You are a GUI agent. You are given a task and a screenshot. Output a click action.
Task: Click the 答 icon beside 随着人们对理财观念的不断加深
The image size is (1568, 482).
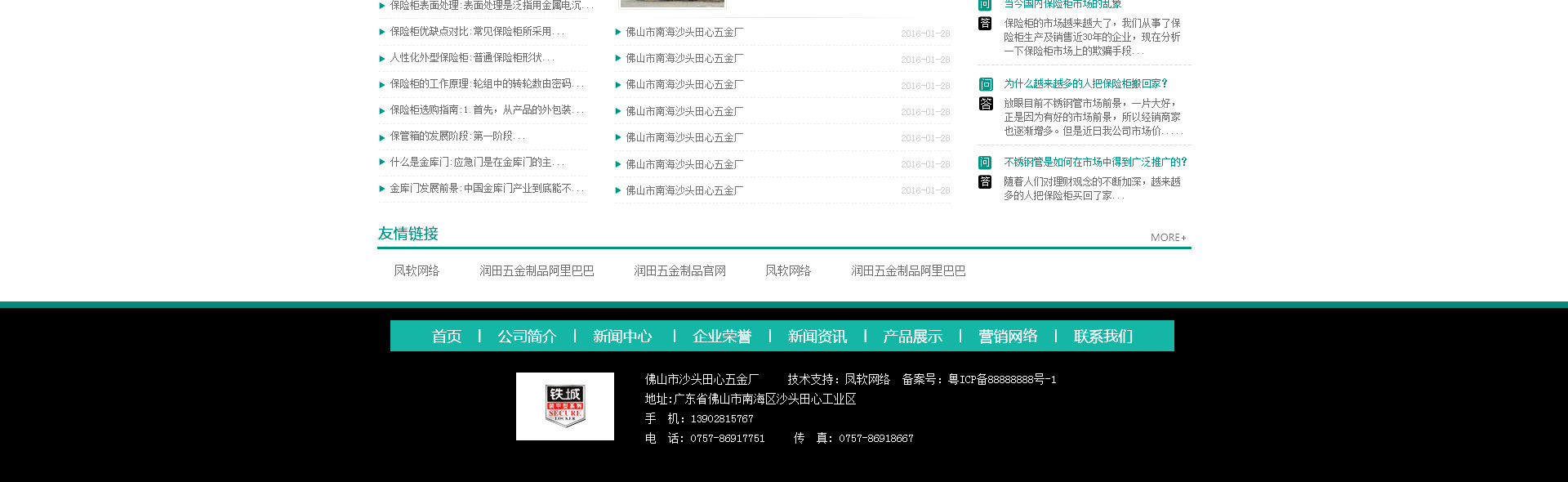coord(986,182)
